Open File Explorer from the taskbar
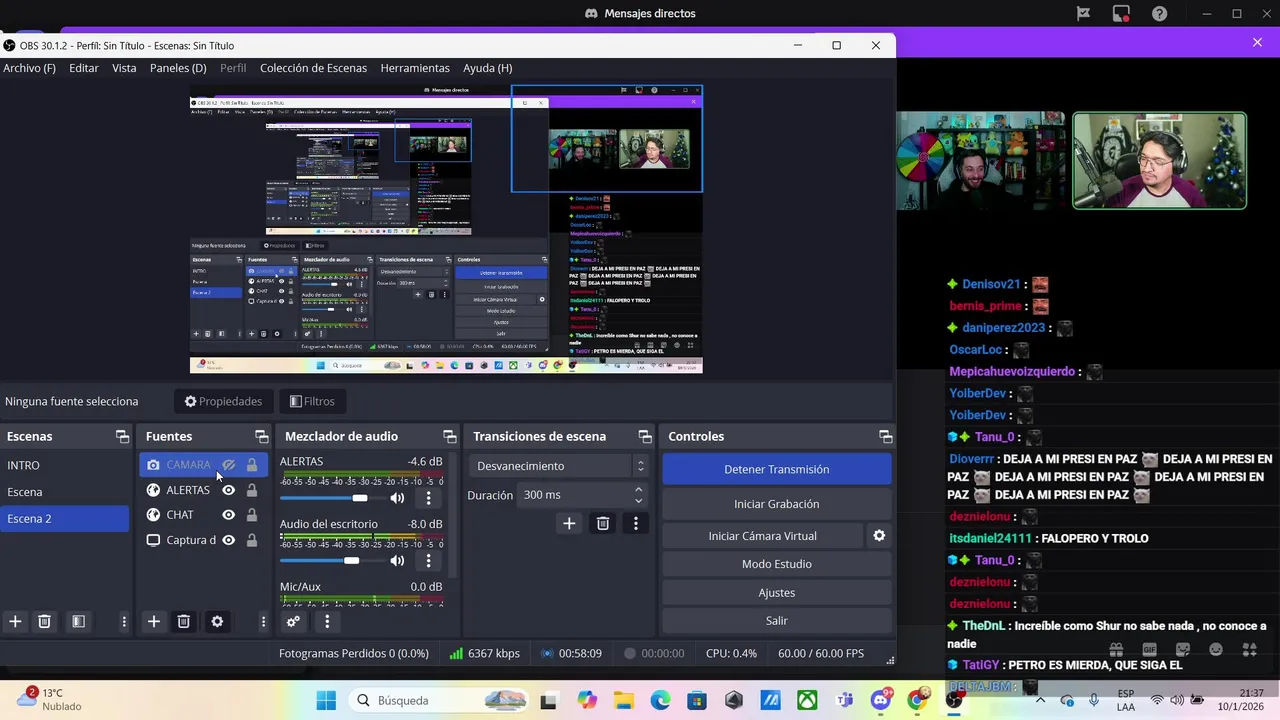Image resolution: width=1280 pixels, height=720 pixels. click(624, 700)
